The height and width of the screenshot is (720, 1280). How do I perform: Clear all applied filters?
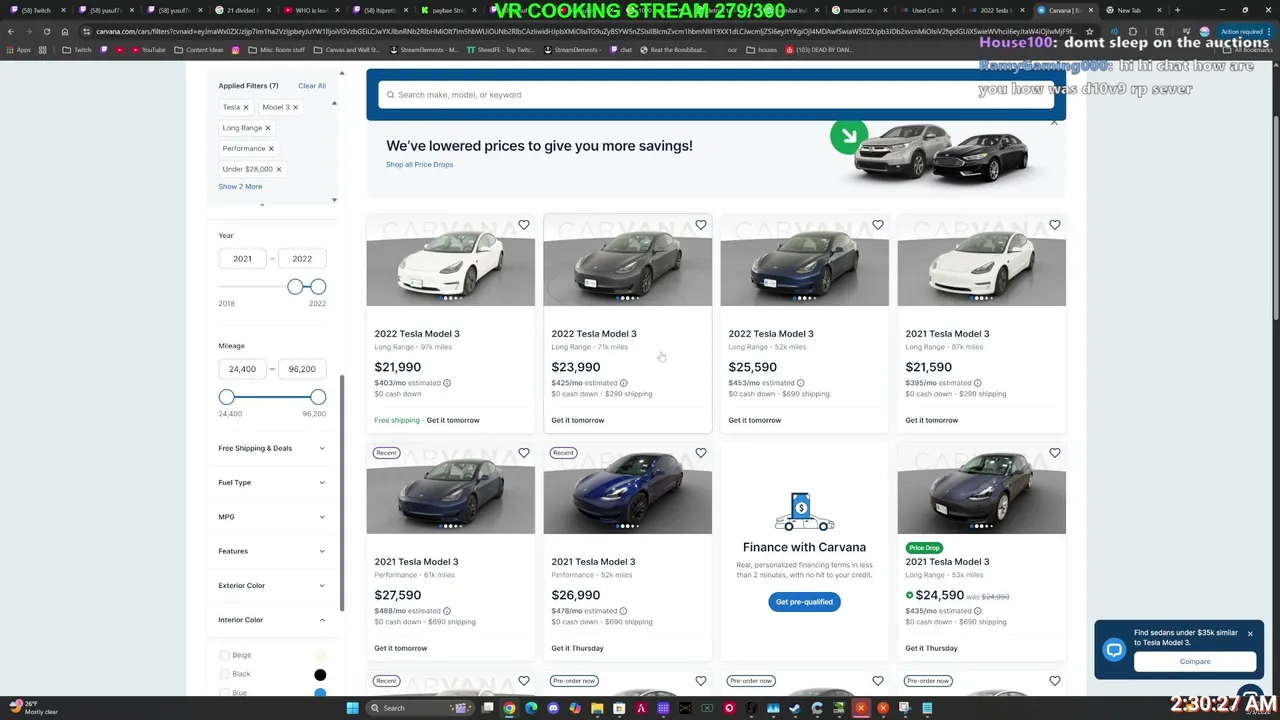pyautogui.click(x=312, y=86)
